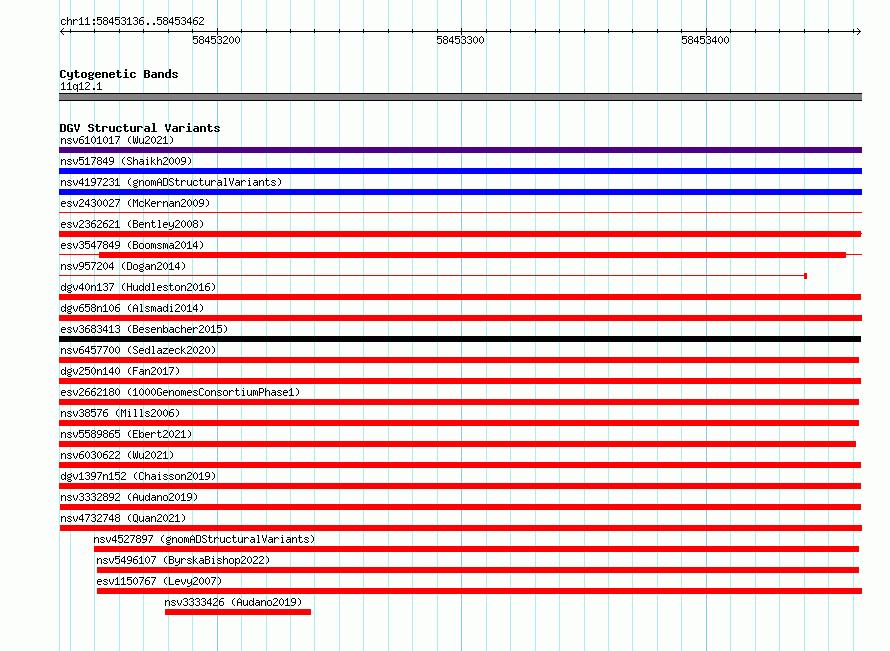Select the red nsv4527897 variant bar

tap(476, 549)
